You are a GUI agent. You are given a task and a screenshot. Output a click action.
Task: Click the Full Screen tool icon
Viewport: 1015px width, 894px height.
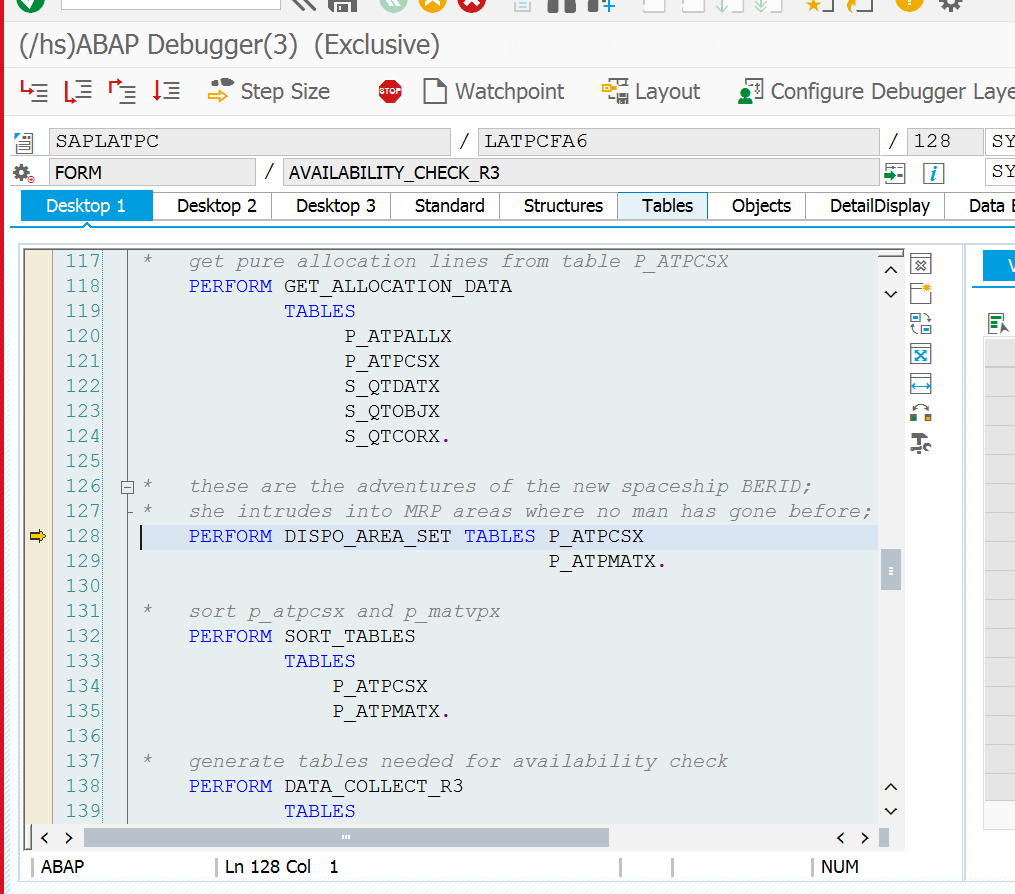click(920, 354)
